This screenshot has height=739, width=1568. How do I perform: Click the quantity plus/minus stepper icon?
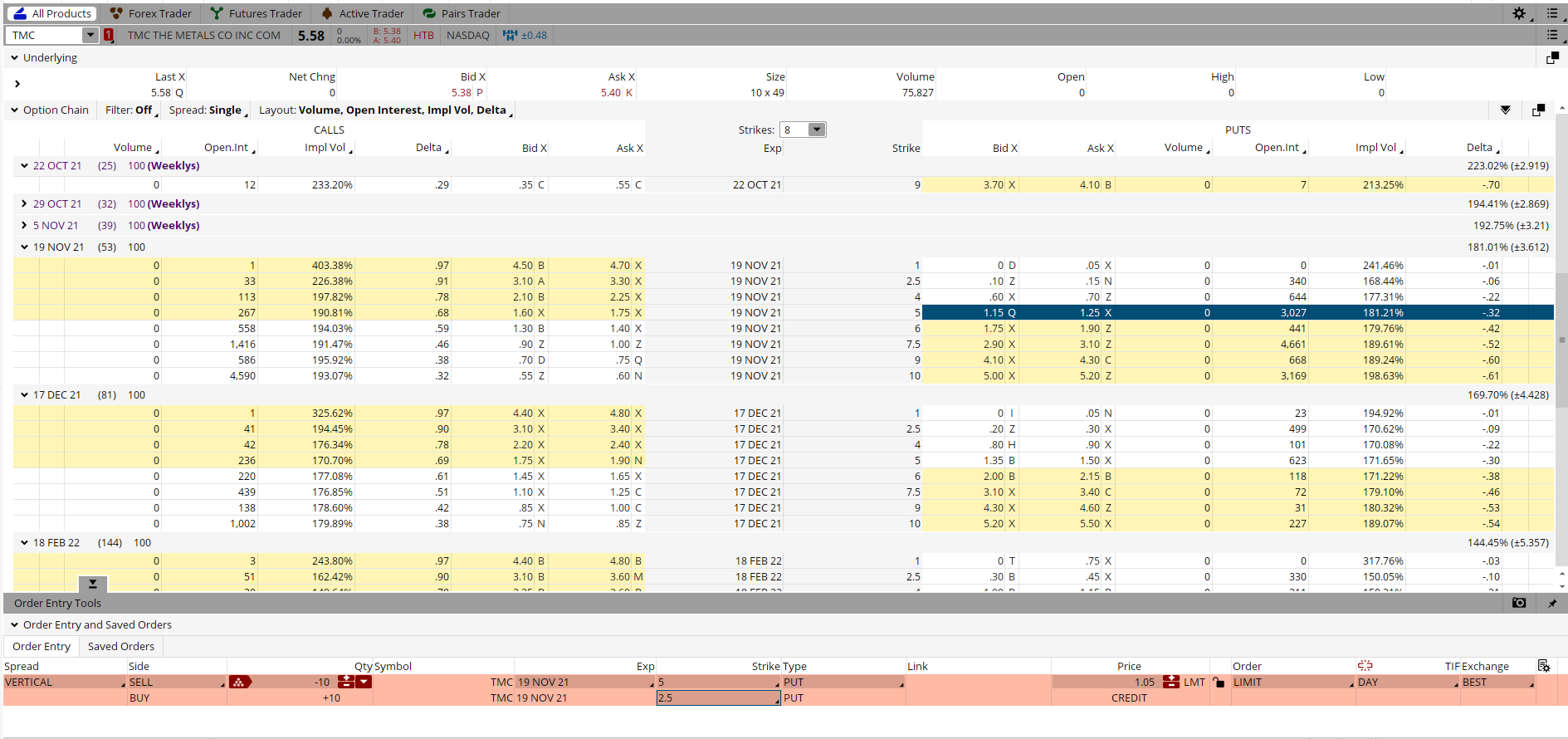click(346, 682)
